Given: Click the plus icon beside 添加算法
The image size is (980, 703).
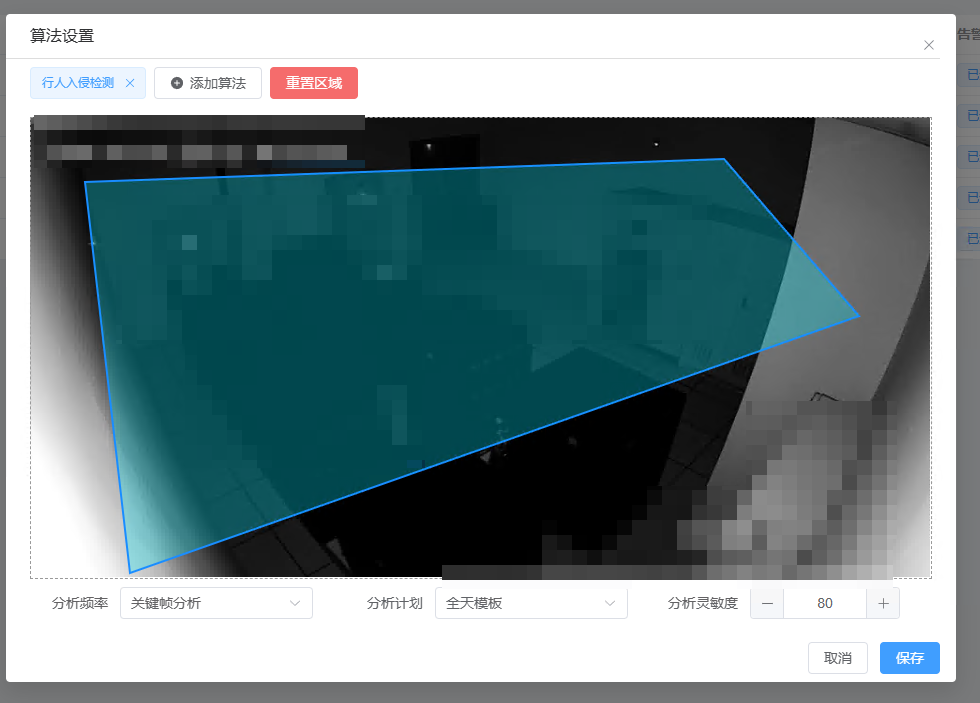Looking at the screenshot, I should pyautogui.click(x=177, y=83).
